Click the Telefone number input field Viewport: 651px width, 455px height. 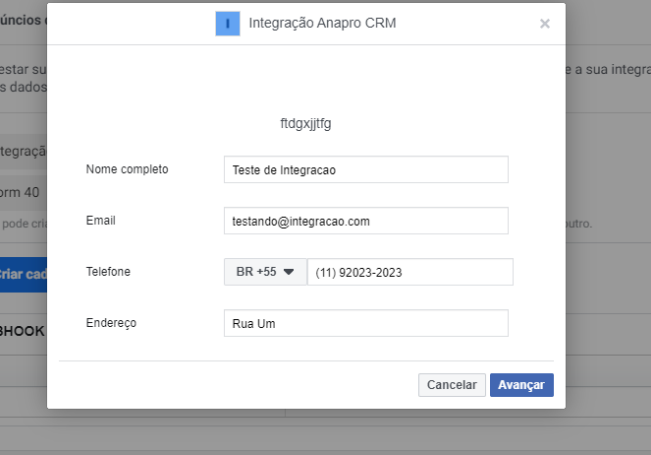coord(410,272)
